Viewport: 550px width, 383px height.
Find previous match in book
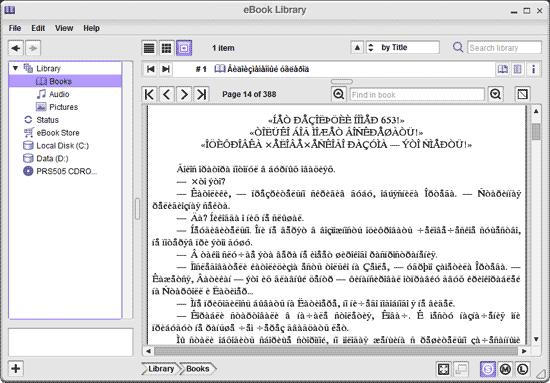339,94
